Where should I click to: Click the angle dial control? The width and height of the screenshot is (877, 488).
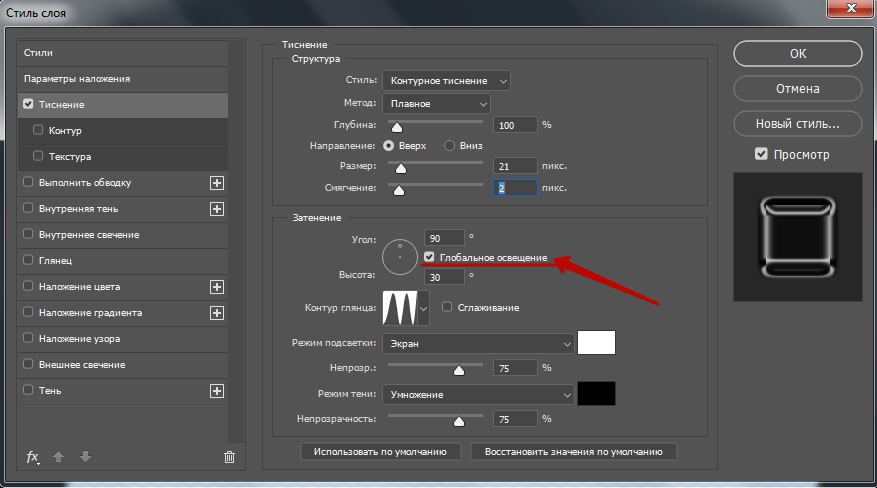click(x=400, y=257)
